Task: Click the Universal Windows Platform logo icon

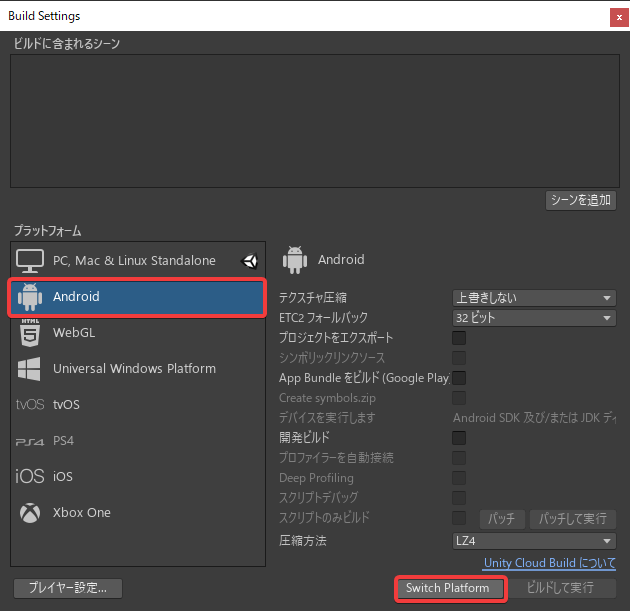Action: [x=29, y=369]
